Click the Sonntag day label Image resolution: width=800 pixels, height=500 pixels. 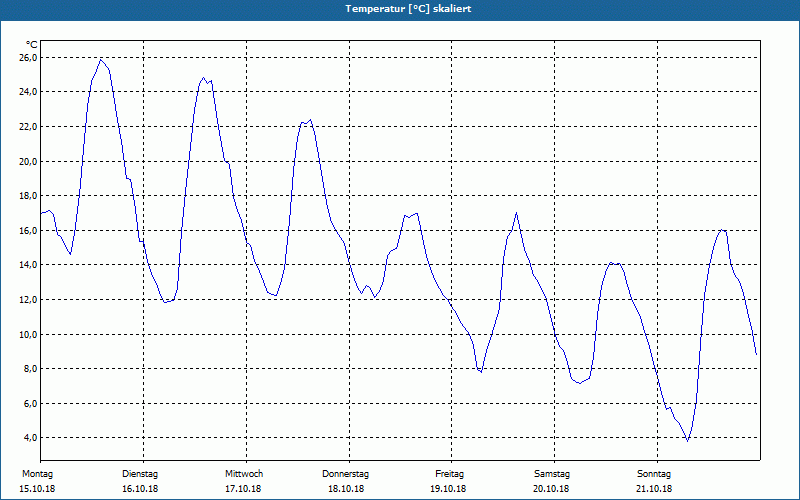(x=654, y=474)
